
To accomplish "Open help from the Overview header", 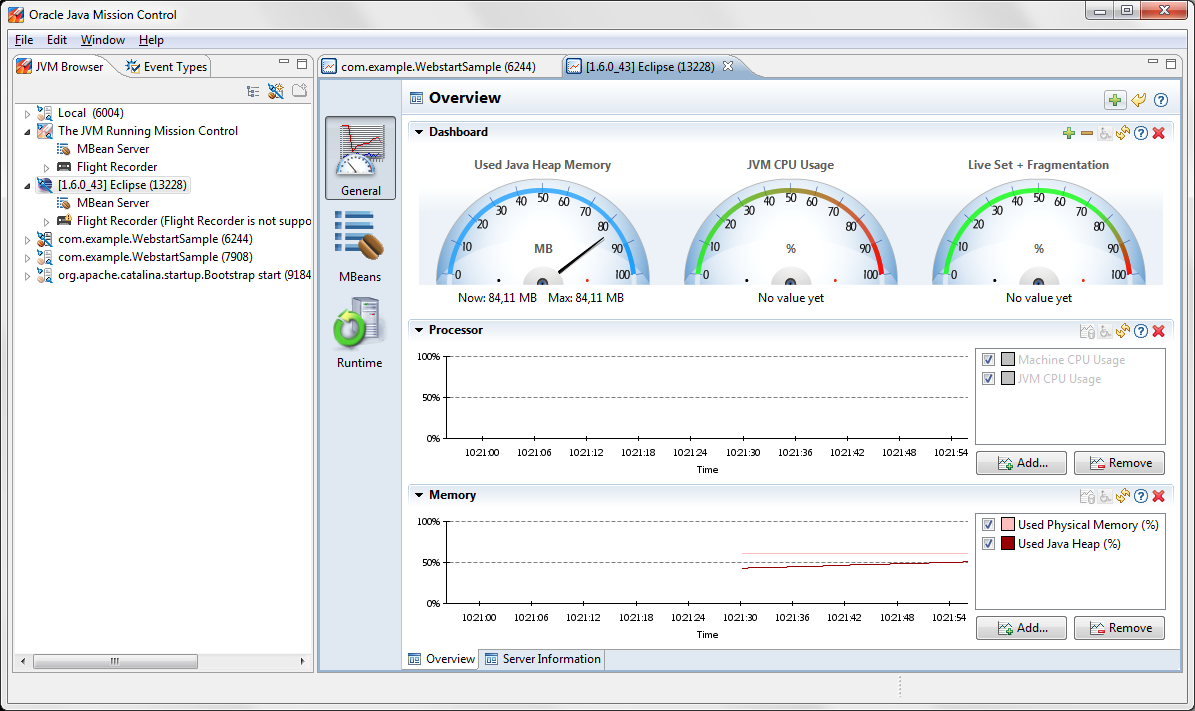I will point(1161,100).
